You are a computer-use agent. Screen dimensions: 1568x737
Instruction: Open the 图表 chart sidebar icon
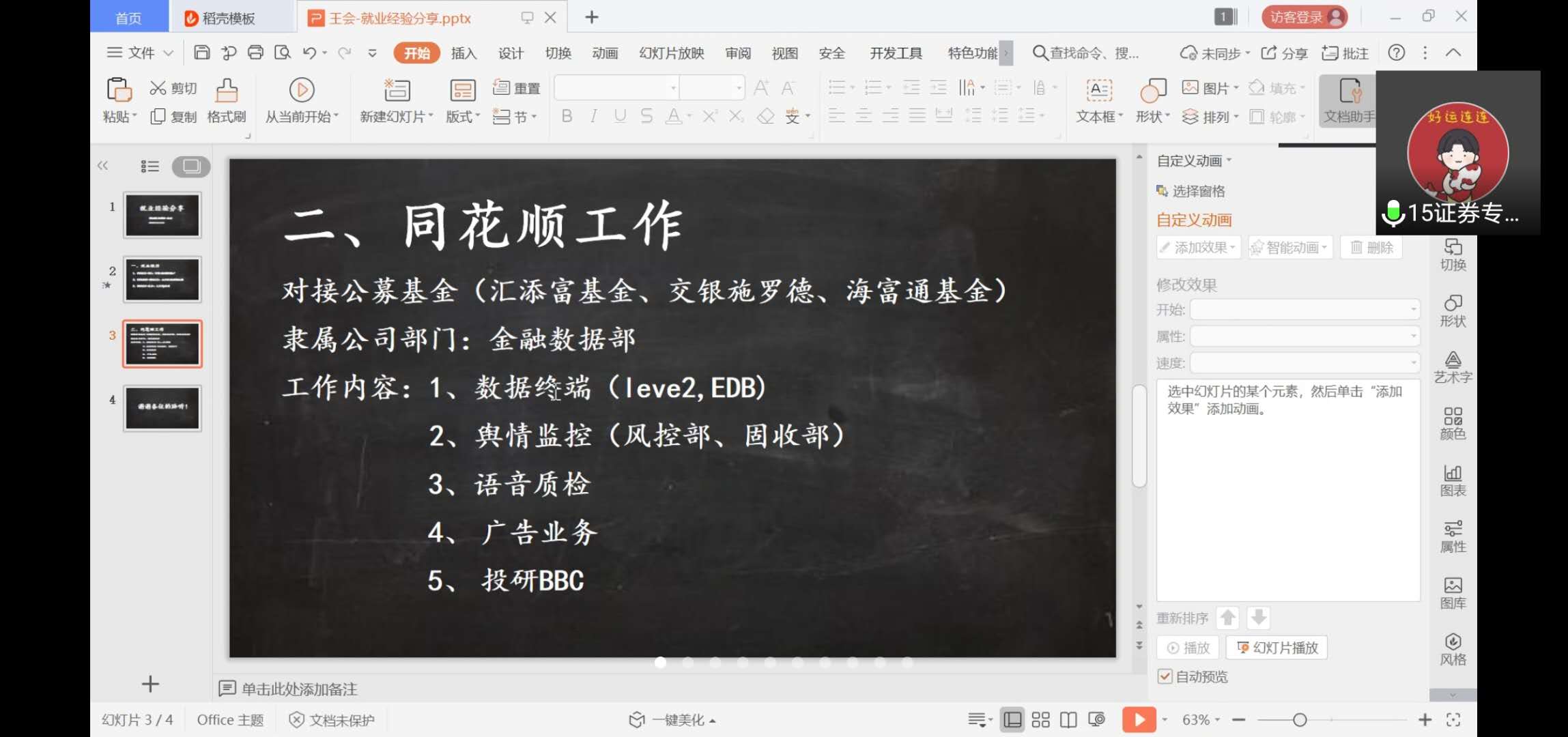[1453, 480]
